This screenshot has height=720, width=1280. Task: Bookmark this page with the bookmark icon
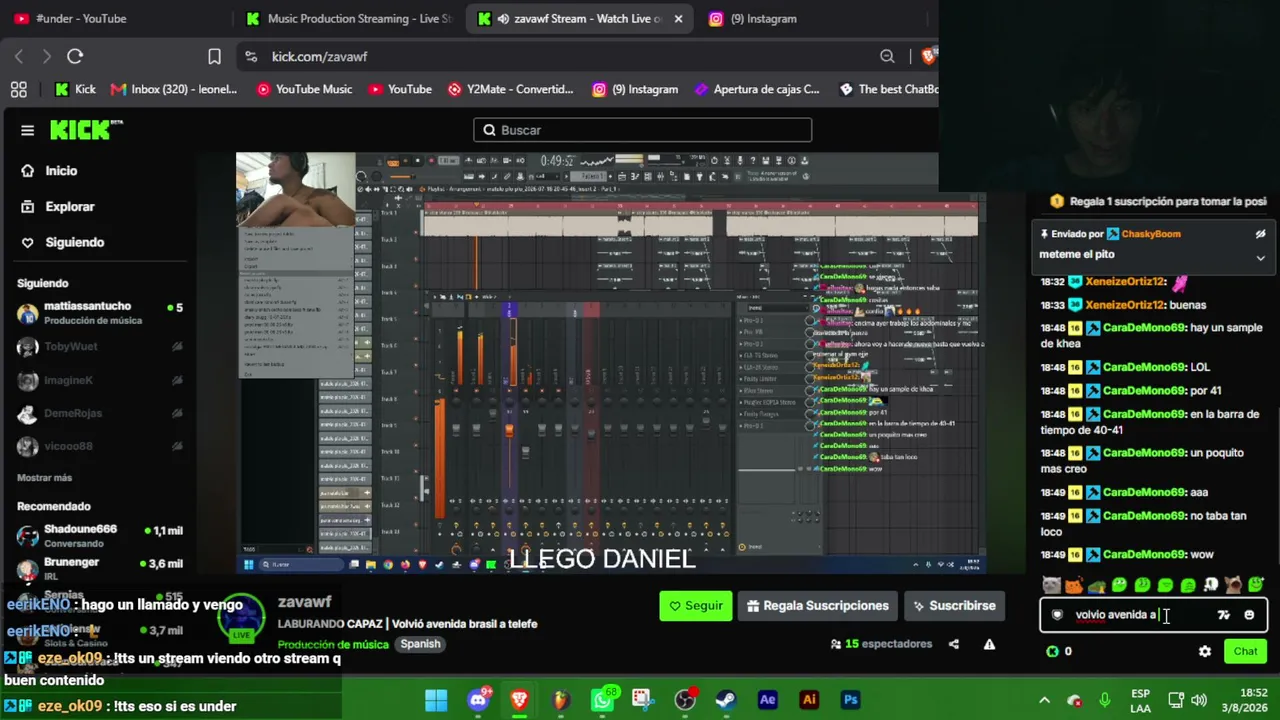[x=214, y=57]
